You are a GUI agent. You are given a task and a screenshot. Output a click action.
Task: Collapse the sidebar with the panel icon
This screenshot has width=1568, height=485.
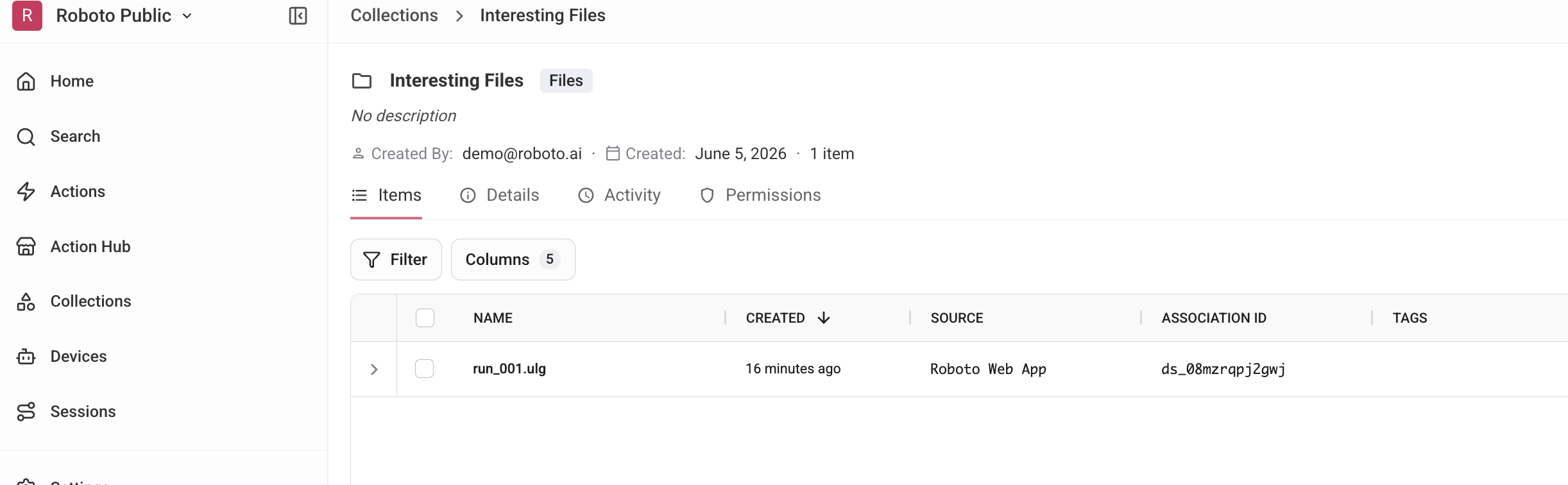pos(298,15)
